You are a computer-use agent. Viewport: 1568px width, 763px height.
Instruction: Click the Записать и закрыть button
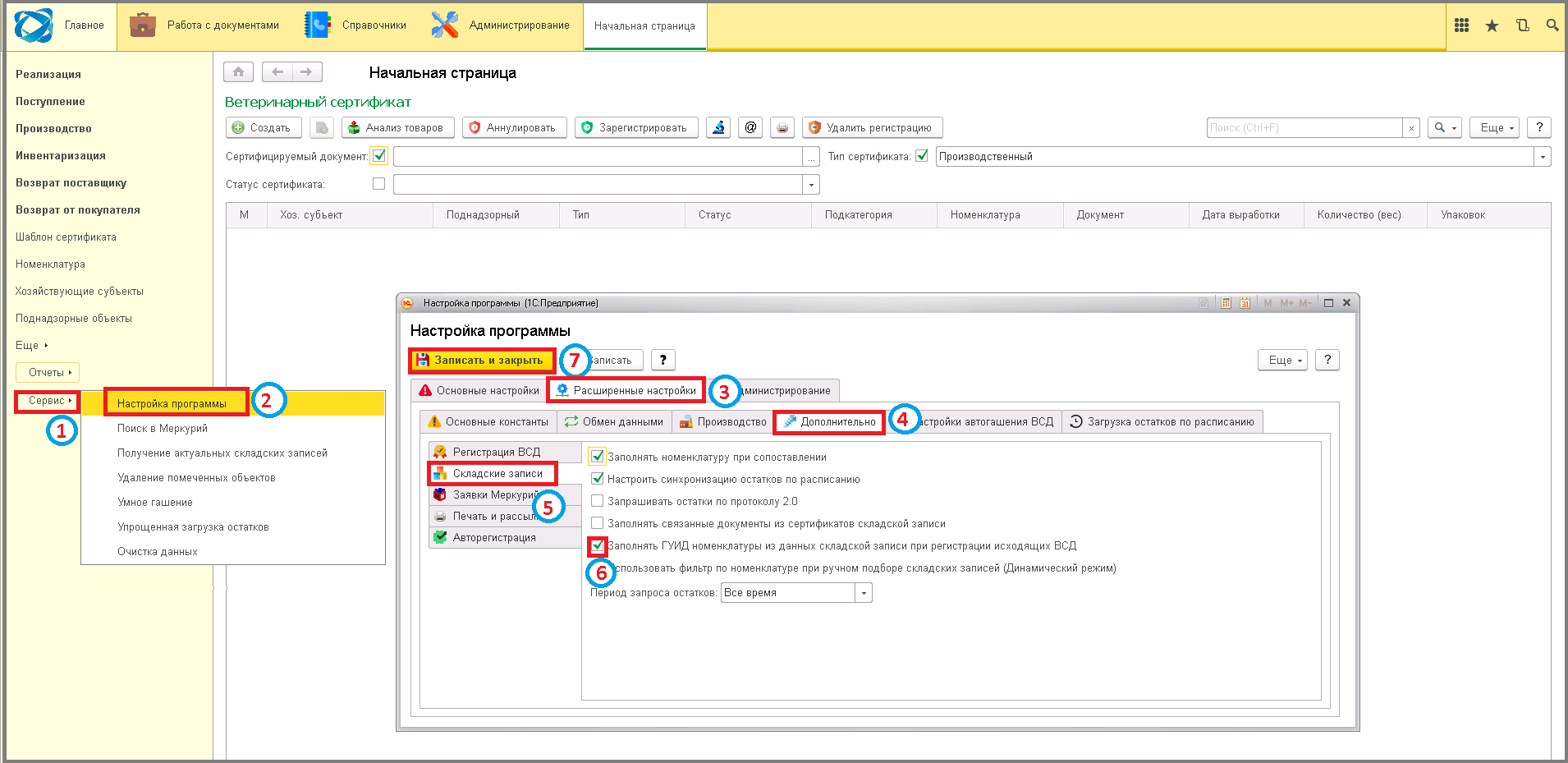coord(480,360)
